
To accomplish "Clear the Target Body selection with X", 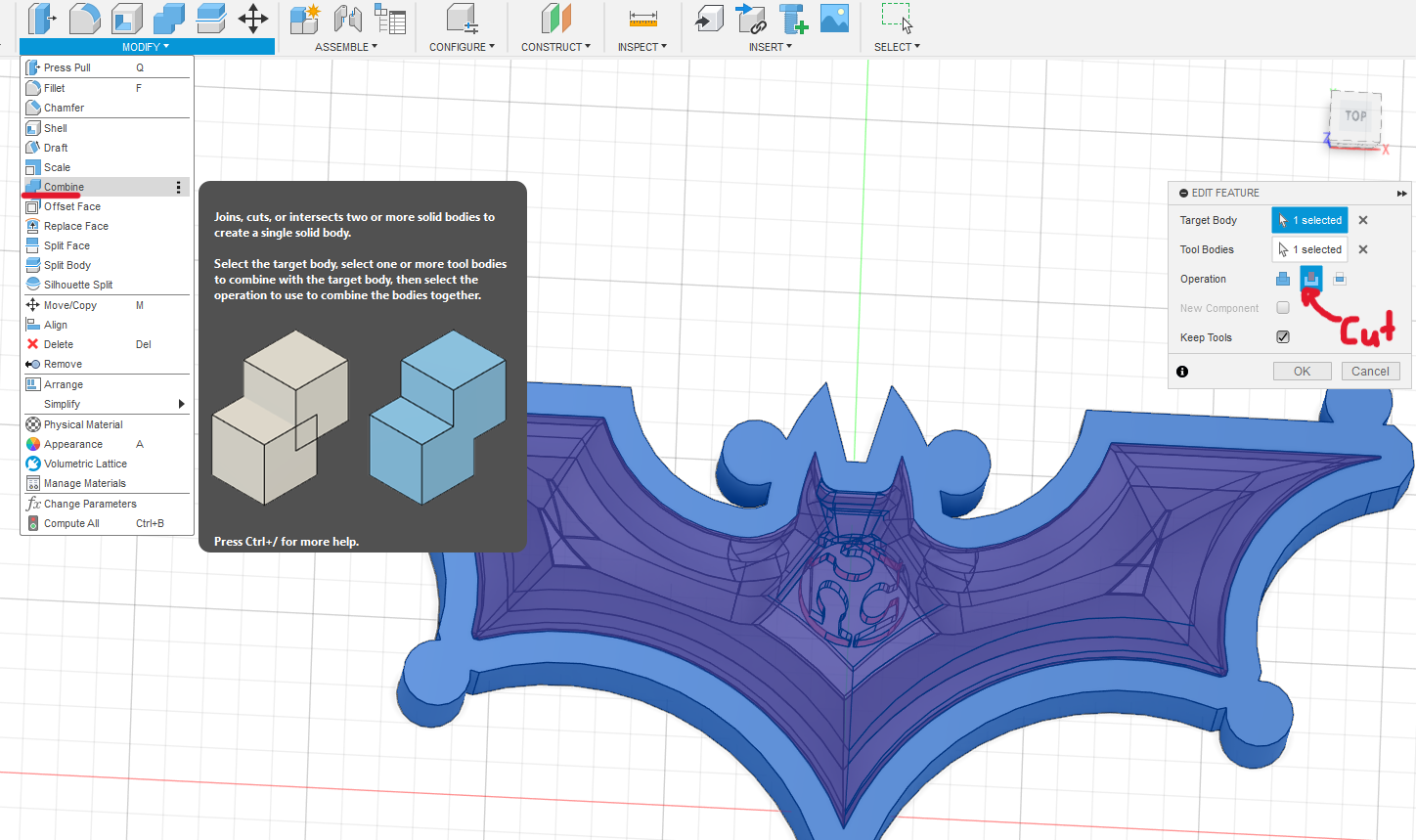I will click(x=1363, y=220).
